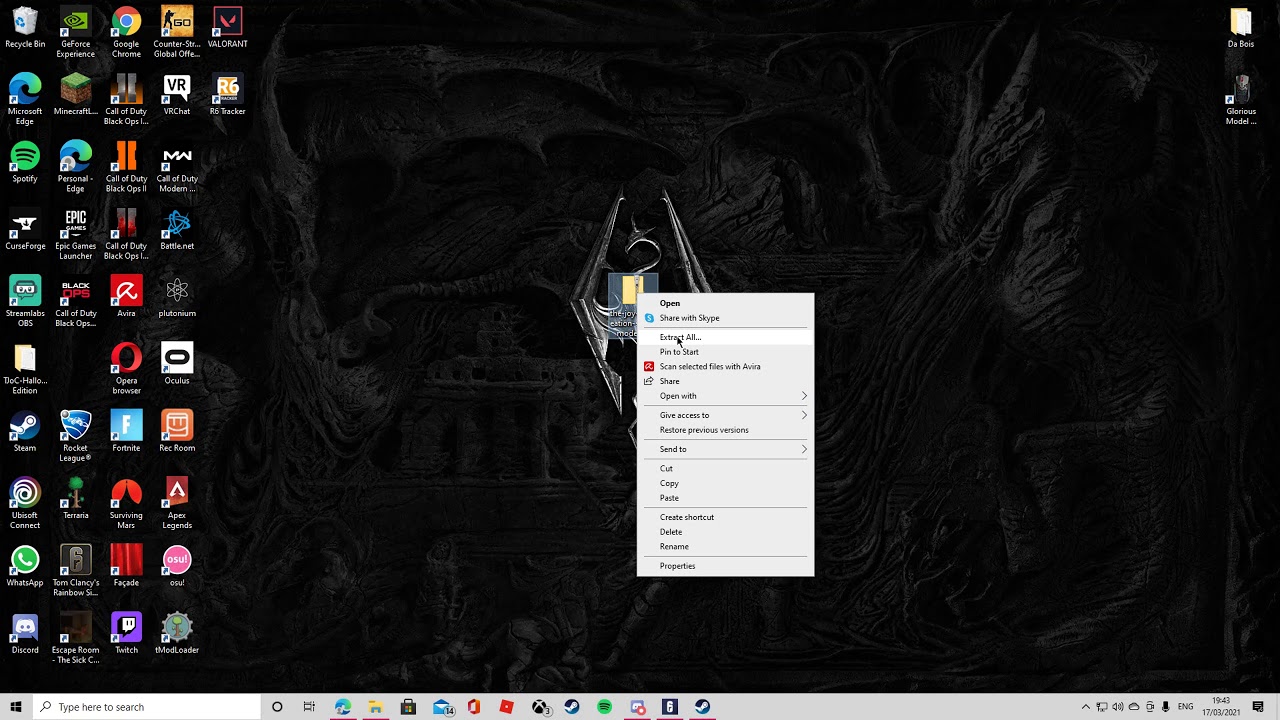This screenshot has width=1280, height=720.
Task: Open File Explorer from the taskbar
Action: 375,707
